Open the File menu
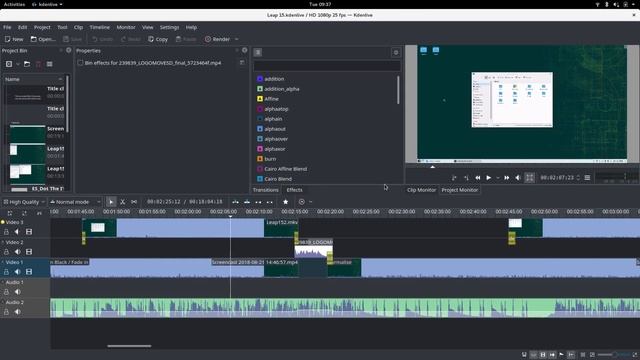640x360 pixels. tap(7, 27)
